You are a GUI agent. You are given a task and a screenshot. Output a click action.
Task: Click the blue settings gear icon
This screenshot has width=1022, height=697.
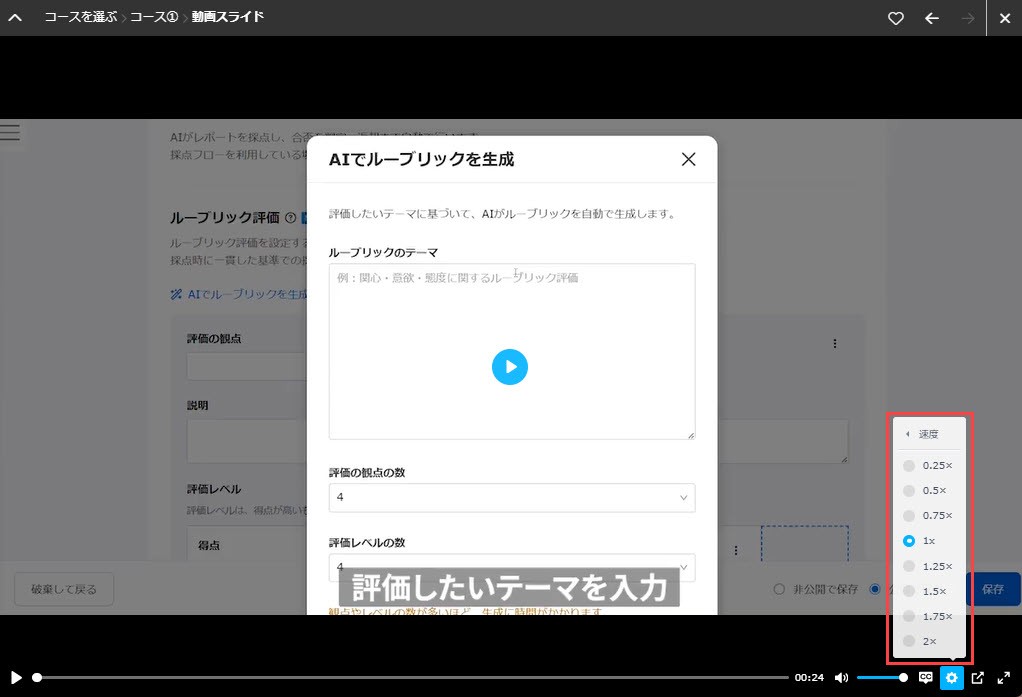pyautogui.click(x=951, y=678)
